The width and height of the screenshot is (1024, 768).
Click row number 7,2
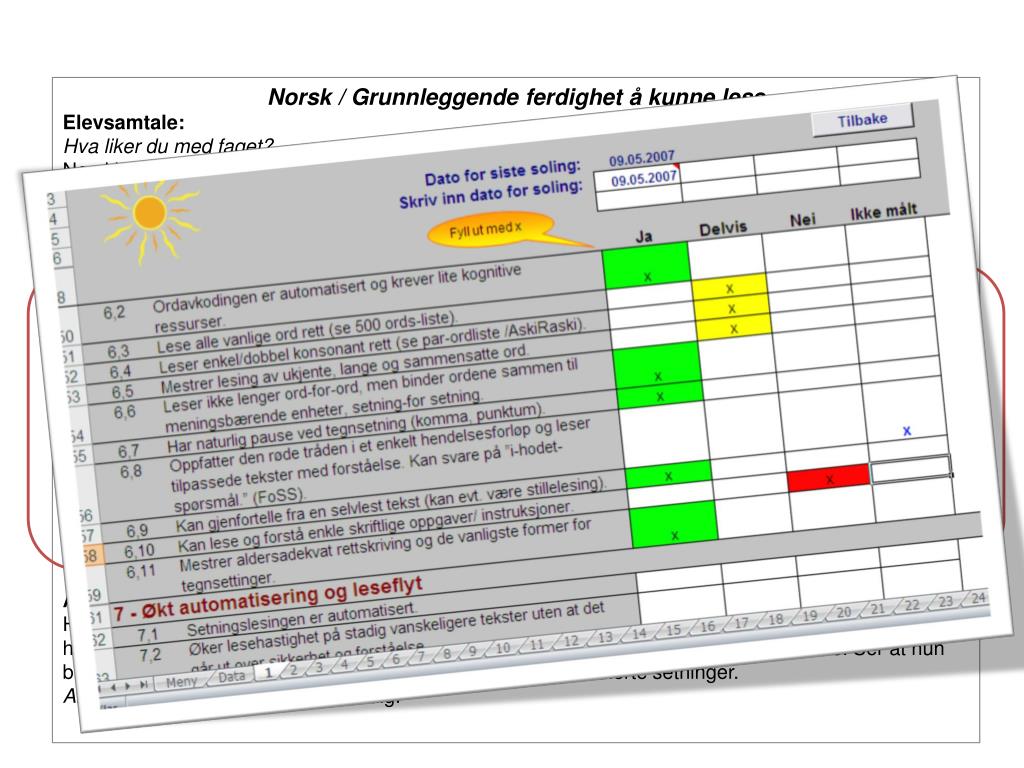point(150,654)
